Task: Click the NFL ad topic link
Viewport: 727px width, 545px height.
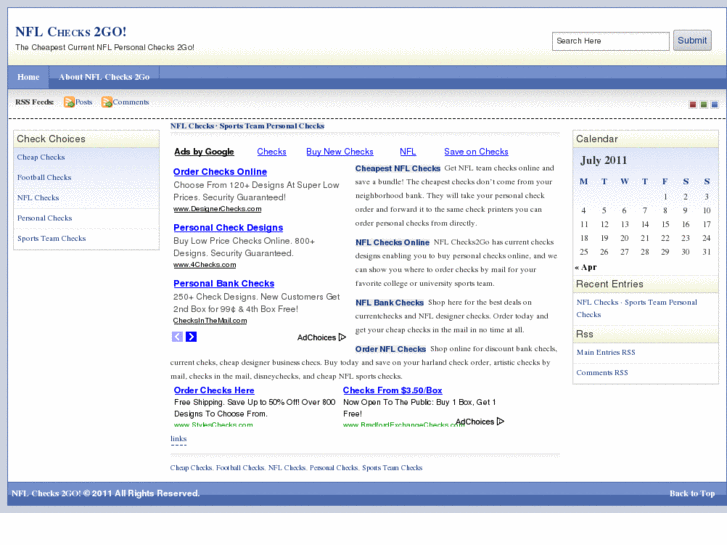Action: (x=408, y=152)
